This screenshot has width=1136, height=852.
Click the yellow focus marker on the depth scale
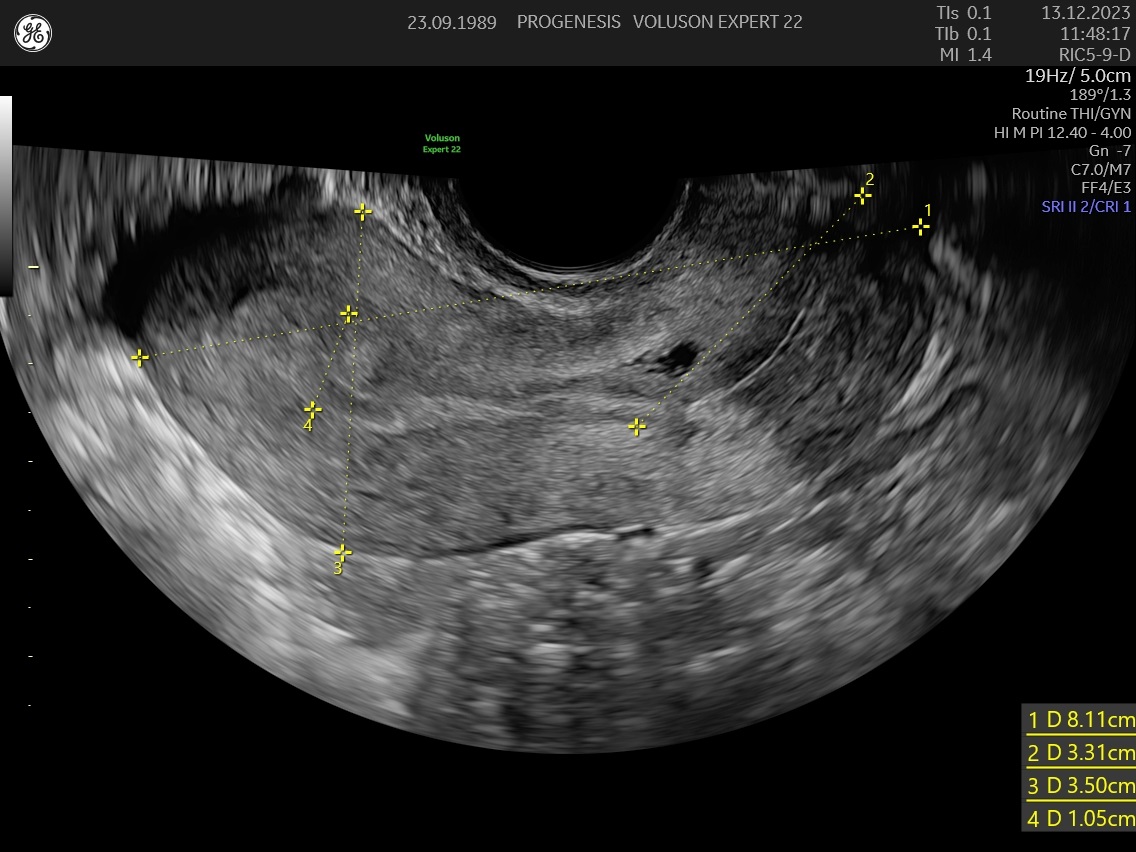(x=33, y=267)
